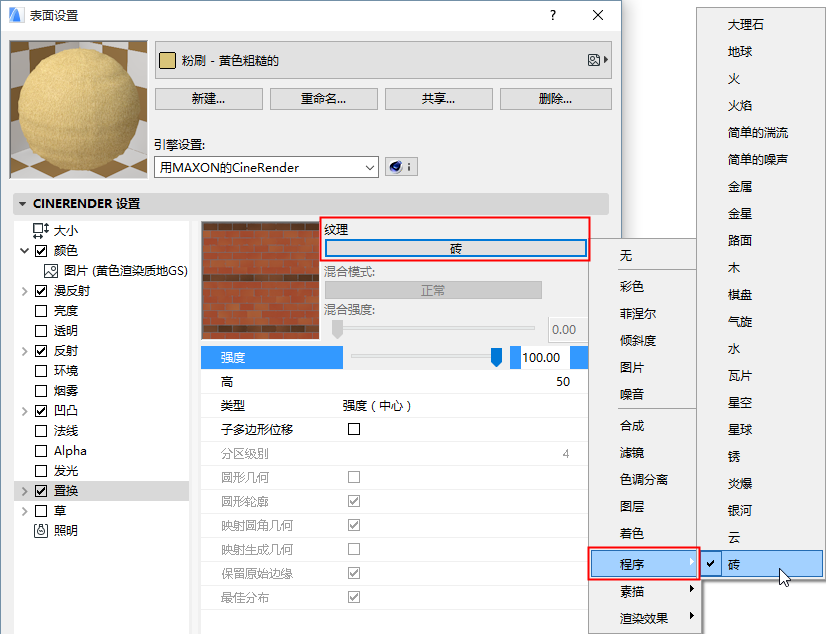Select the 大小 size icon row
Image resolution: width=826 pixels, height=634 pixels.
pyautogui.click(x=55, y=230)
